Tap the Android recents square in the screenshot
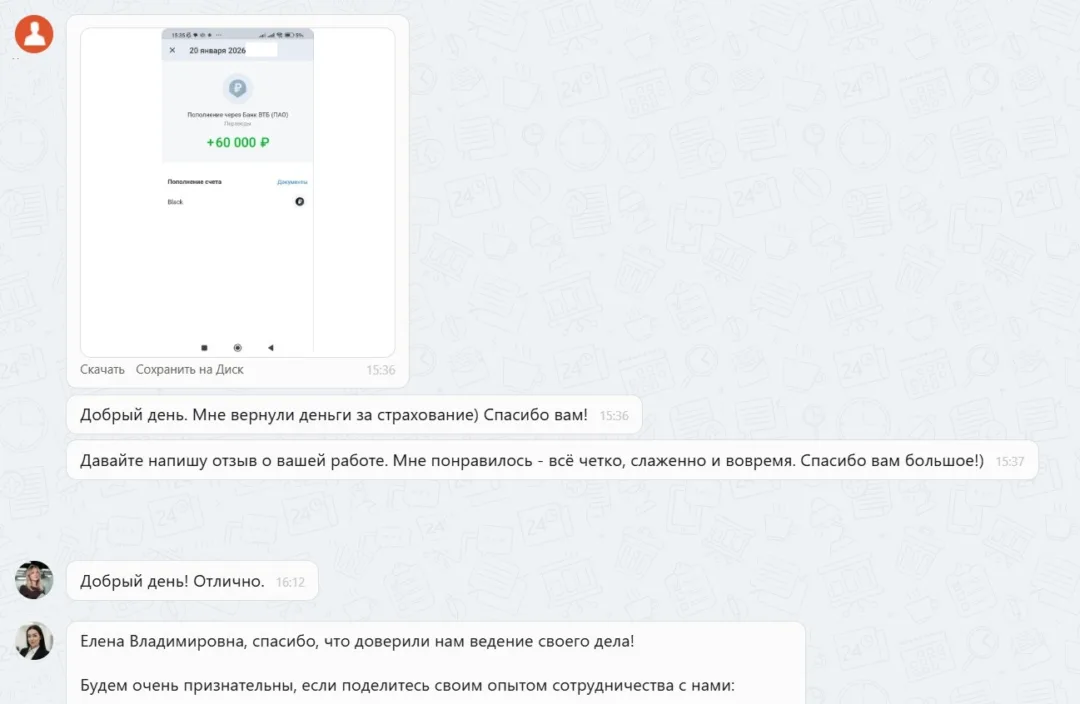Screen dimensions: 1080x704 tap(204, 347)
